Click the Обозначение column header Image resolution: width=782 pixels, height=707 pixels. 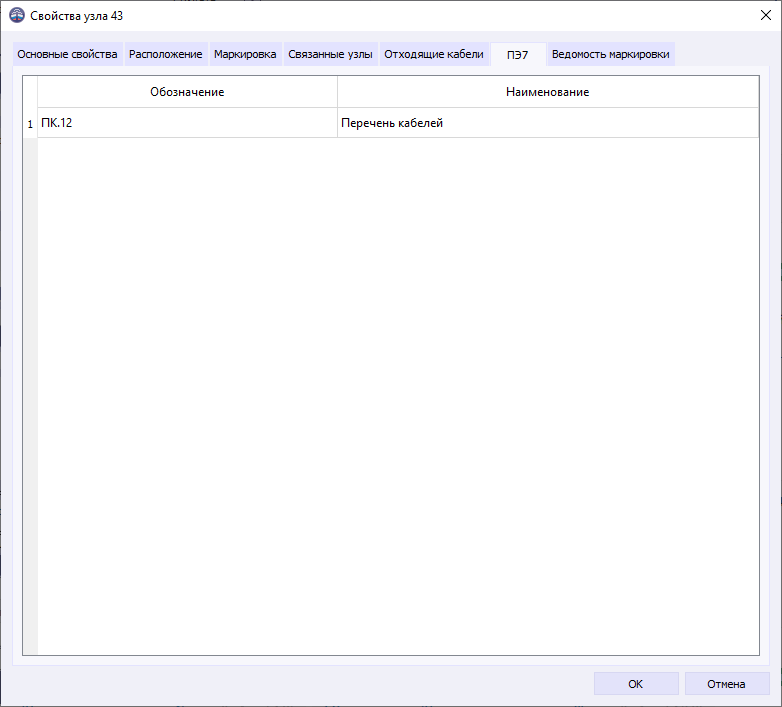[x=188, y=92]
